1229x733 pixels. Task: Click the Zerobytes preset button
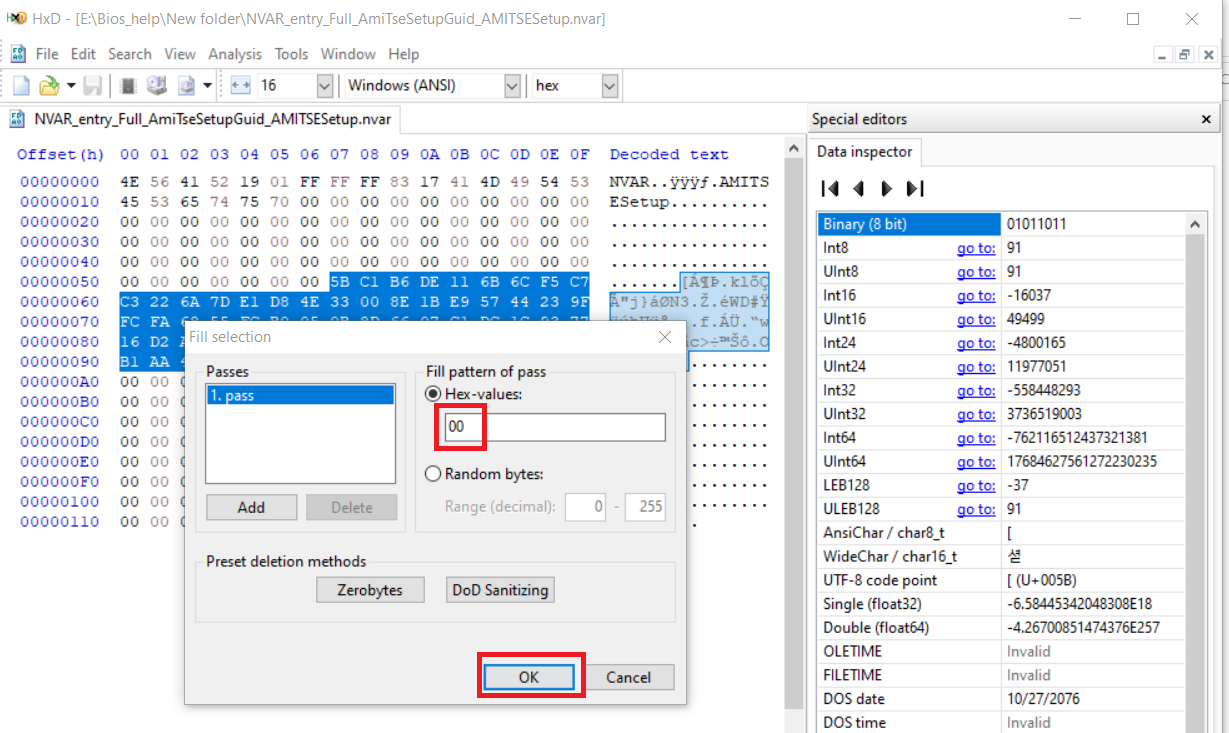coord(370,590)
